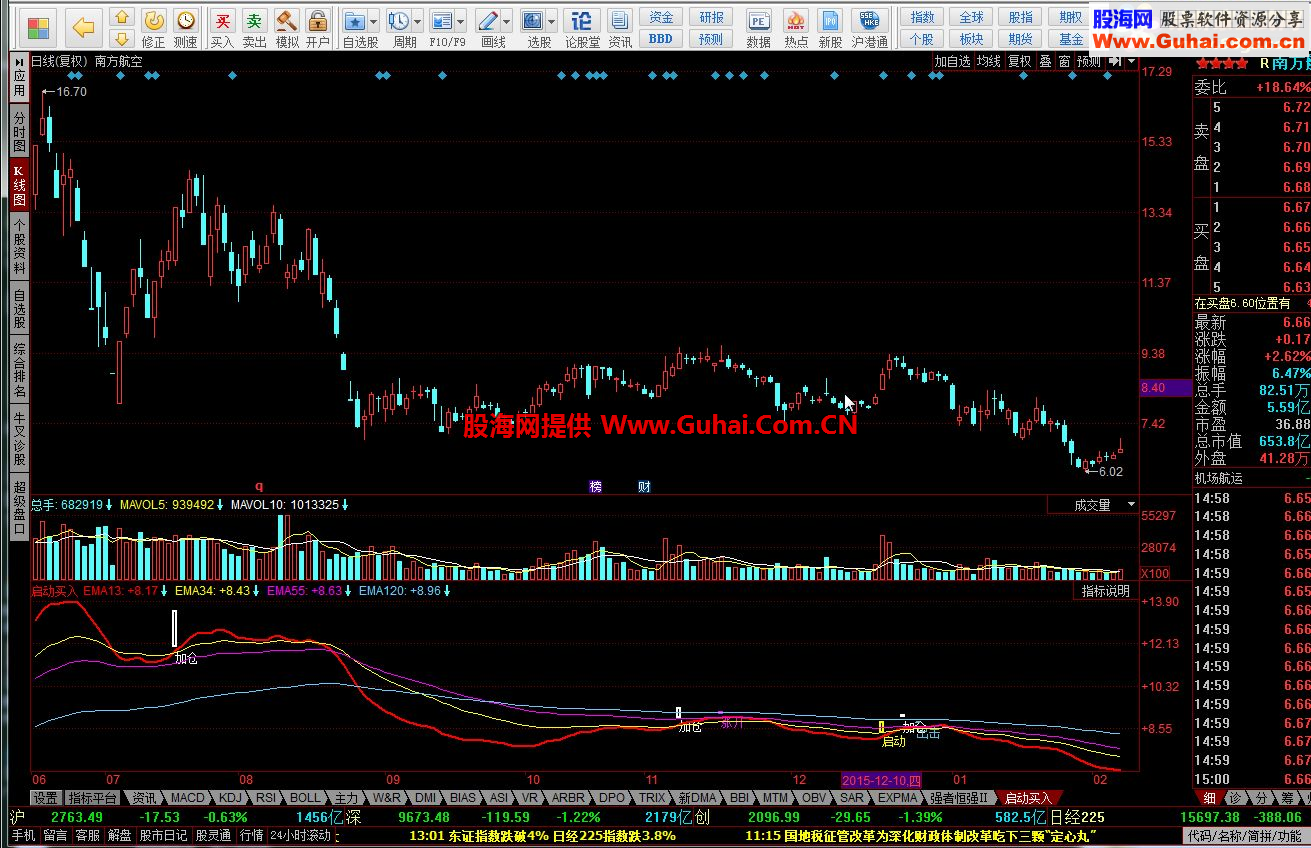1311x848 pixels.
Task: Expand the 周期 period dropdown arrow
Action: pos(416,21)
